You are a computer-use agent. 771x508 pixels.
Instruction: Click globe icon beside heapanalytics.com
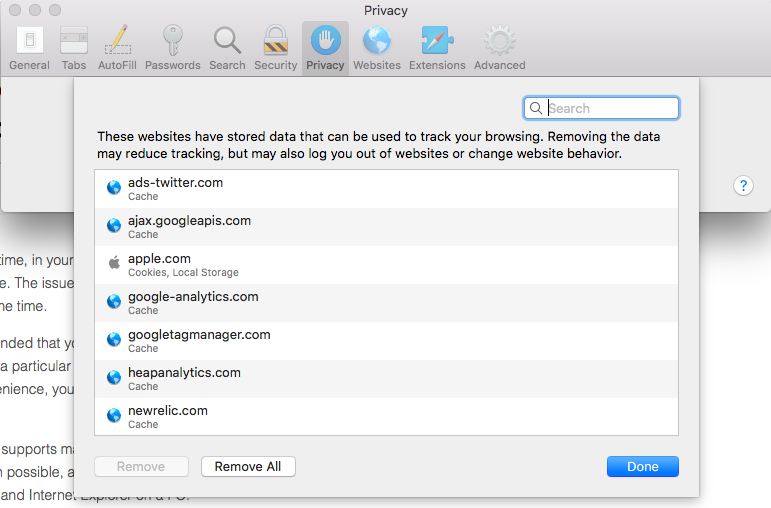tap(114, 377)
